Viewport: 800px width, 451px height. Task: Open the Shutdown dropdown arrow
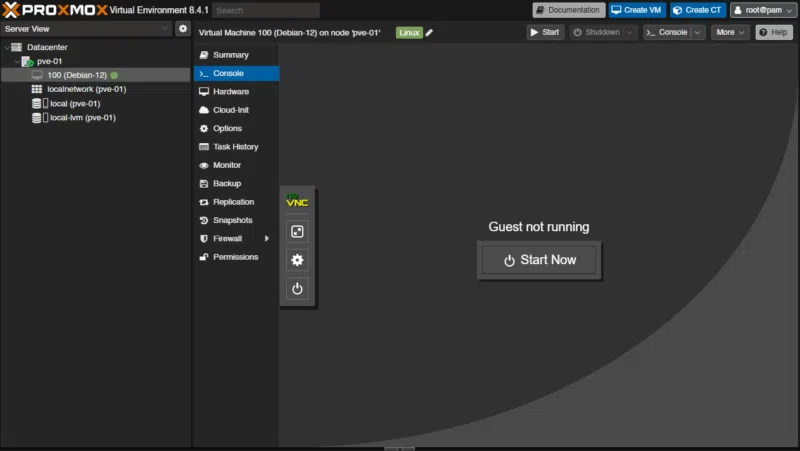click(x=630, y=32)
